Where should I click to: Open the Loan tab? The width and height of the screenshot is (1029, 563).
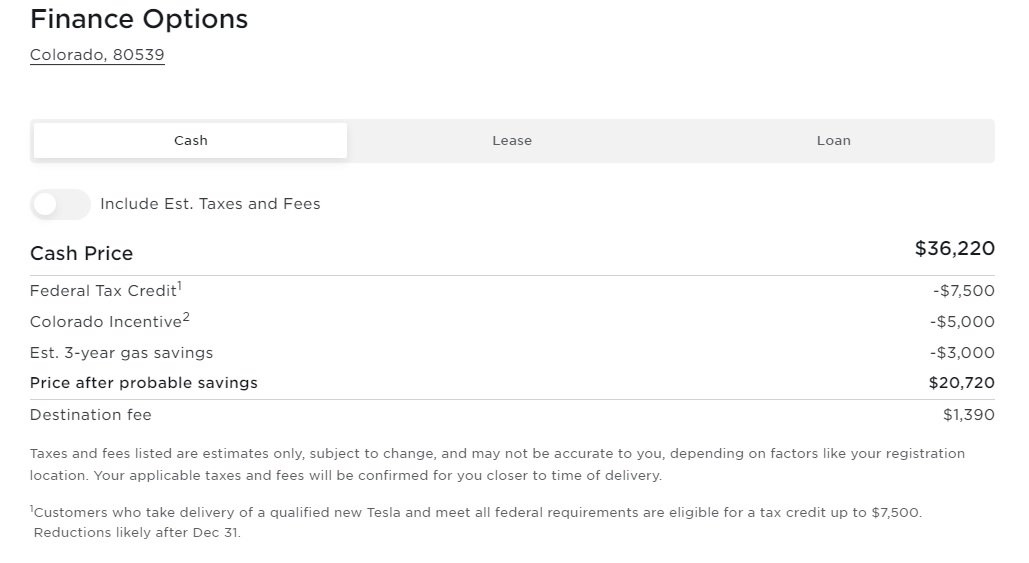coord(833,141)
